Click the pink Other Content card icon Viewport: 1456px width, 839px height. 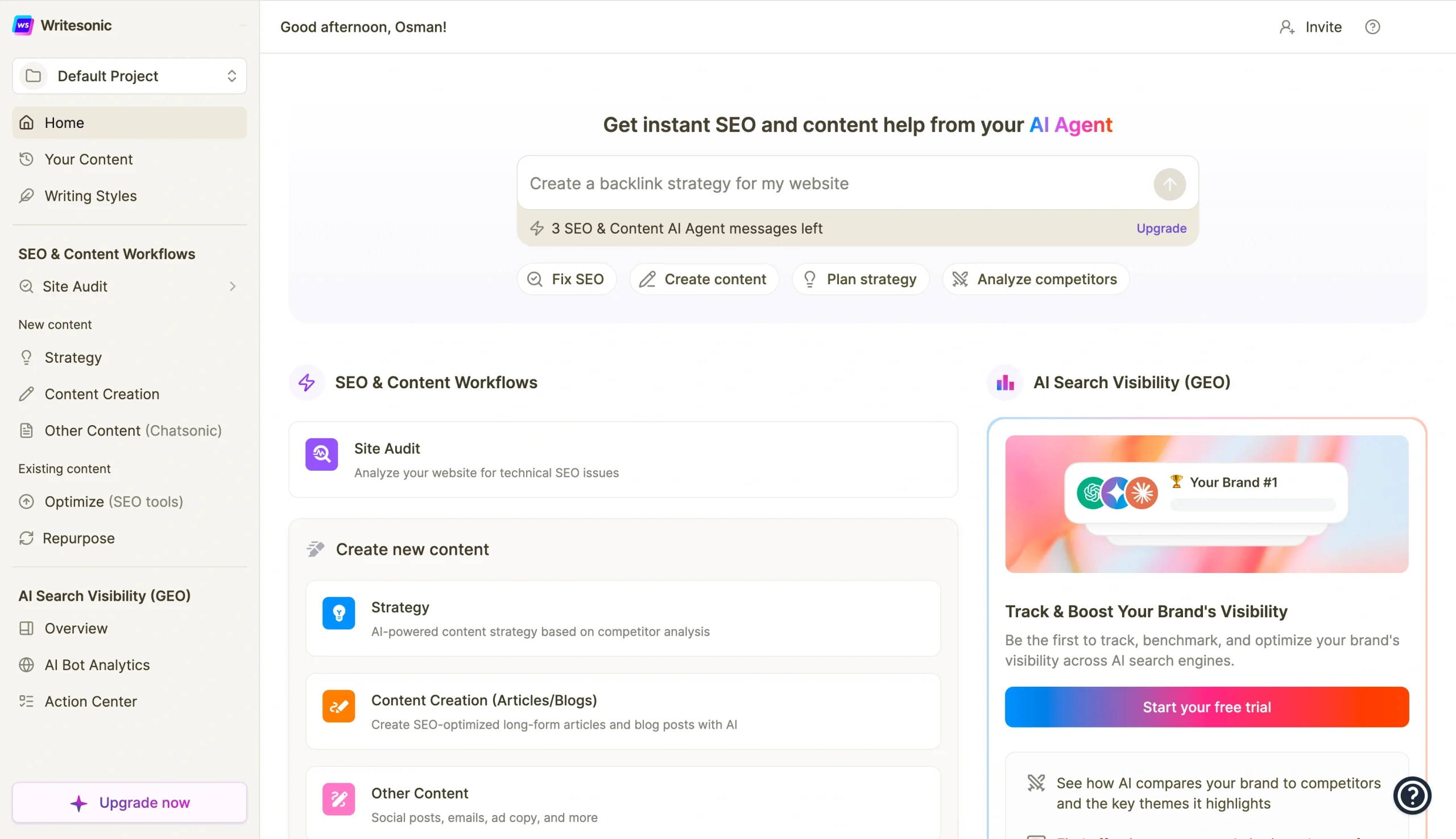(x=339, y=799)
